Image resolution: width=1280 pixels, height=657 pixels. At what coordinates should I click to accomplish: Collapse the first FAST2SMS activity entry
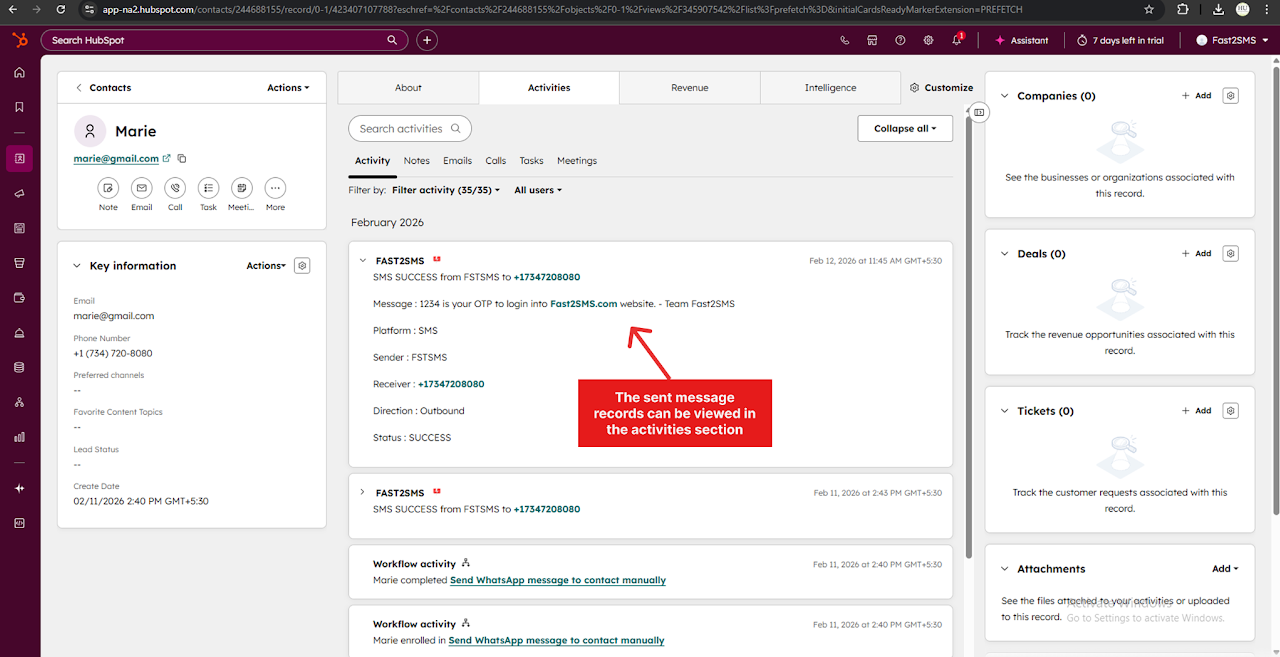click(x=362, y=261)
